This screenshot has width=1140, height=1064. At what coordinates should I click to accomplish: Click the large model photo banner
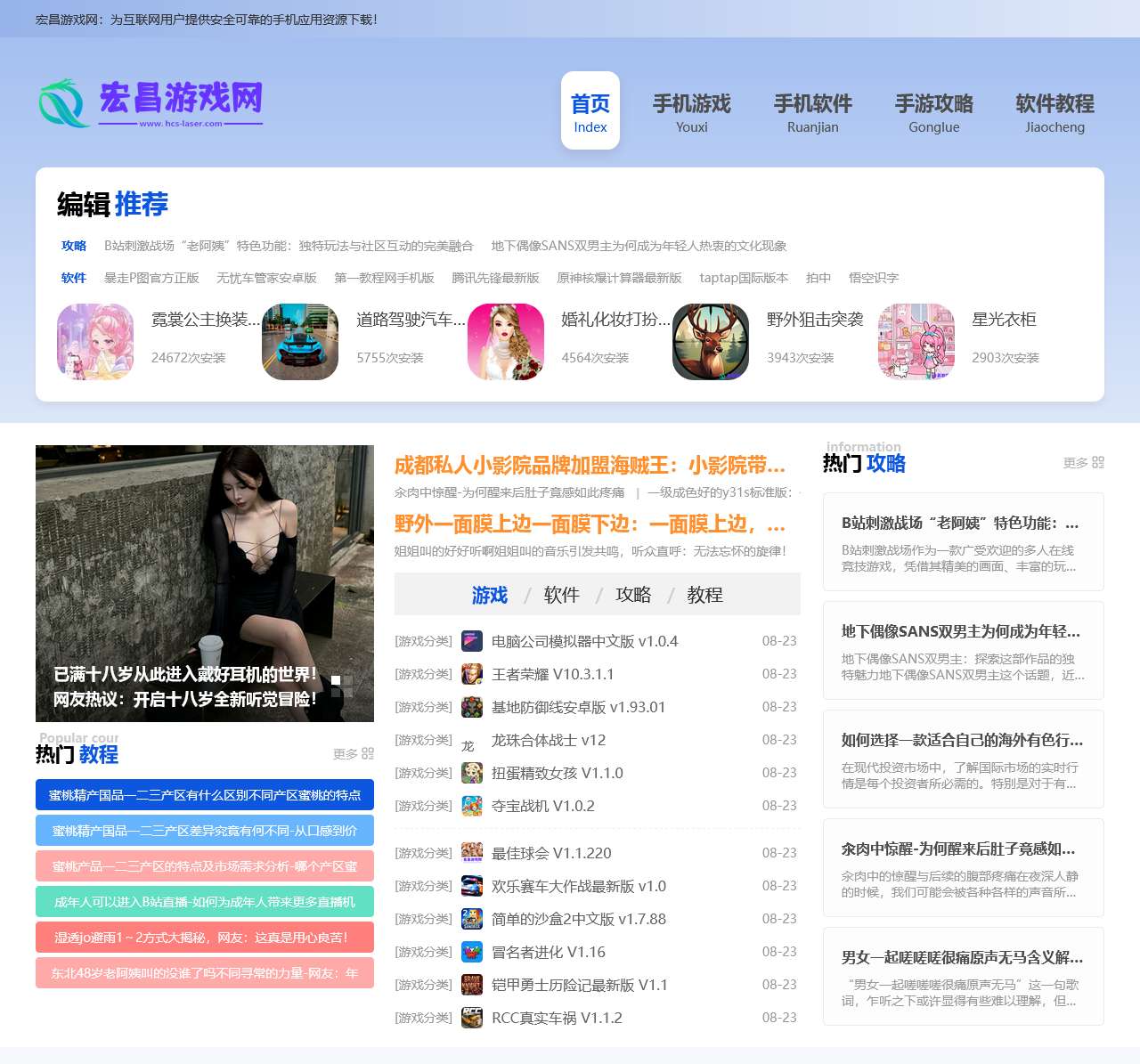(204, 583)
